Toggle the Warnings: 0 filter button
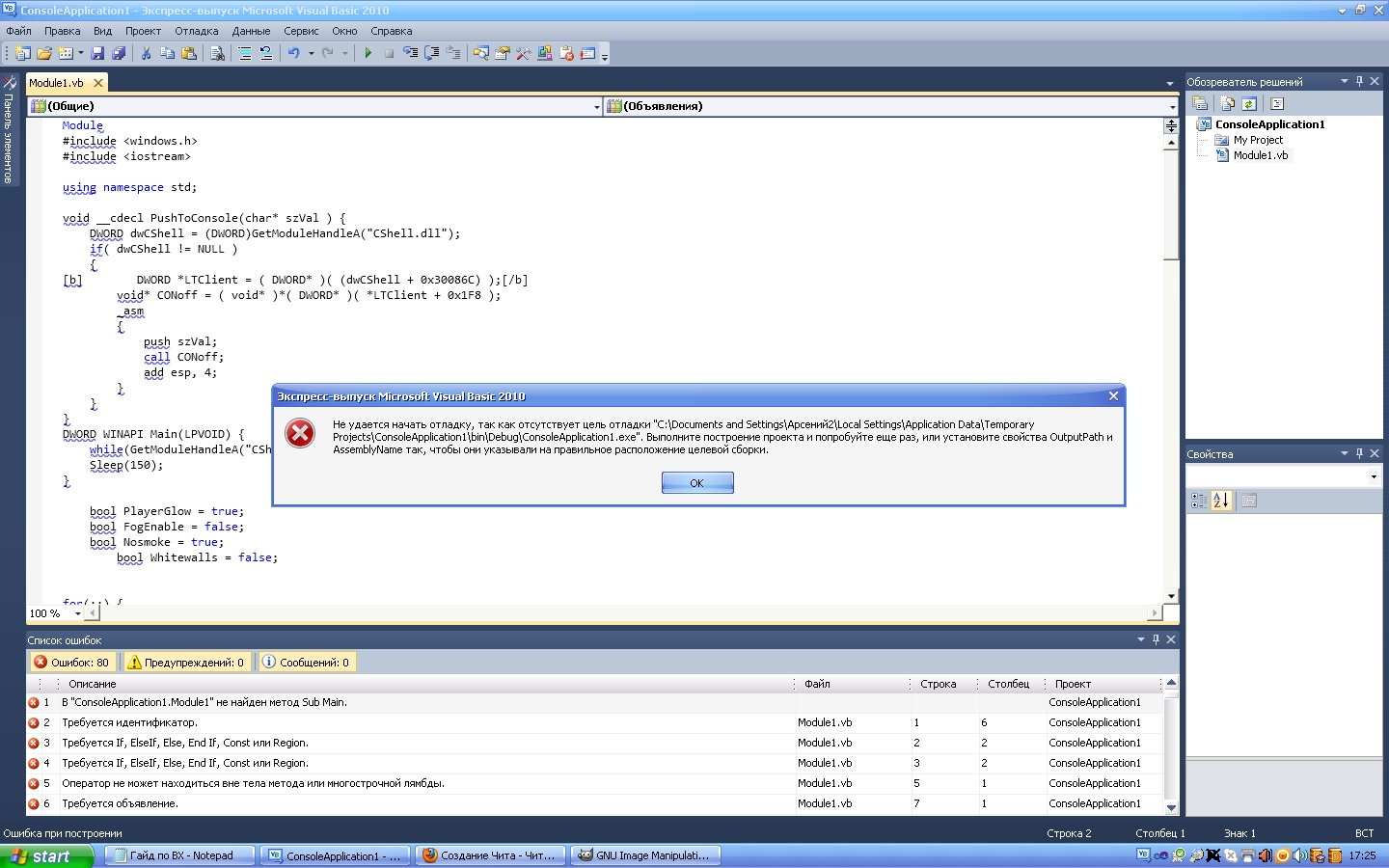 pos(187,663)
